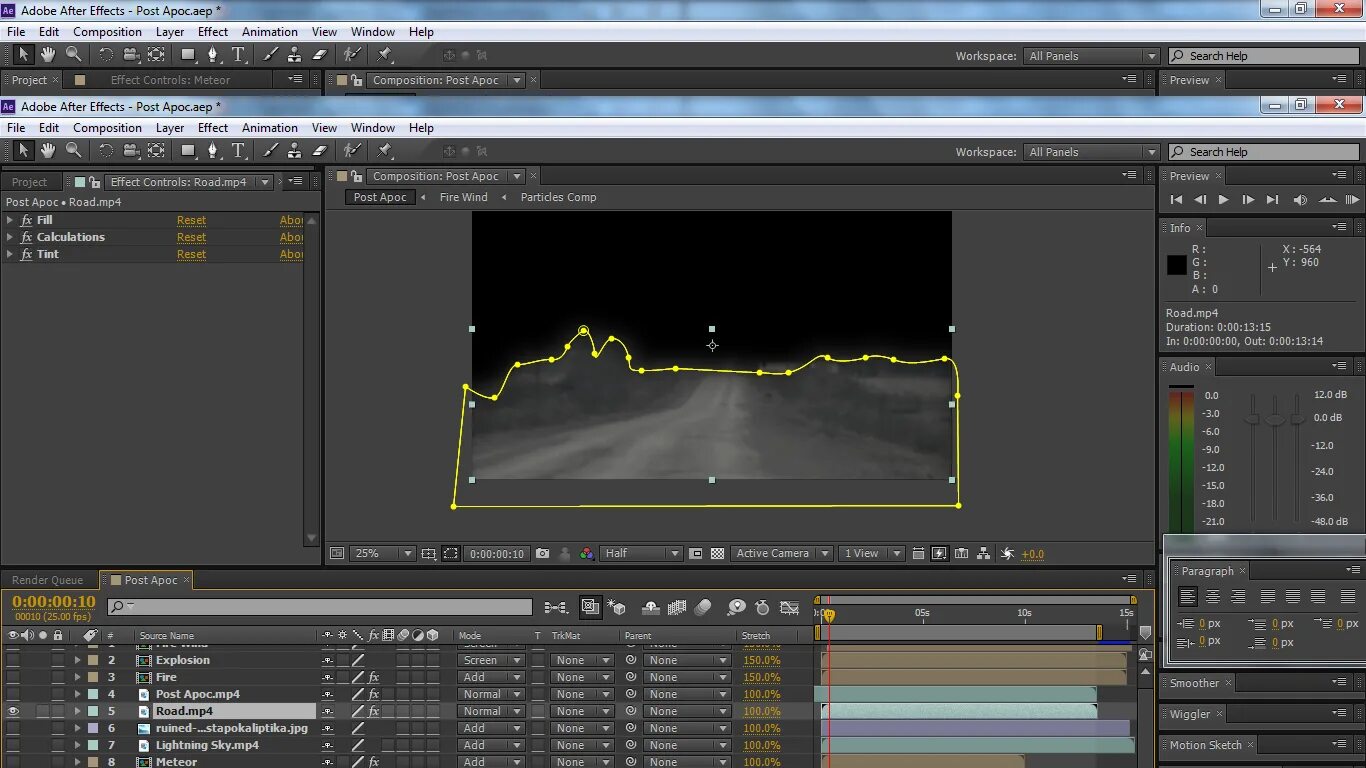The height and width of the screenshot is (768, 1366).
Task: Open the 1 View layout dropdown
Action: tap(872, 553)
